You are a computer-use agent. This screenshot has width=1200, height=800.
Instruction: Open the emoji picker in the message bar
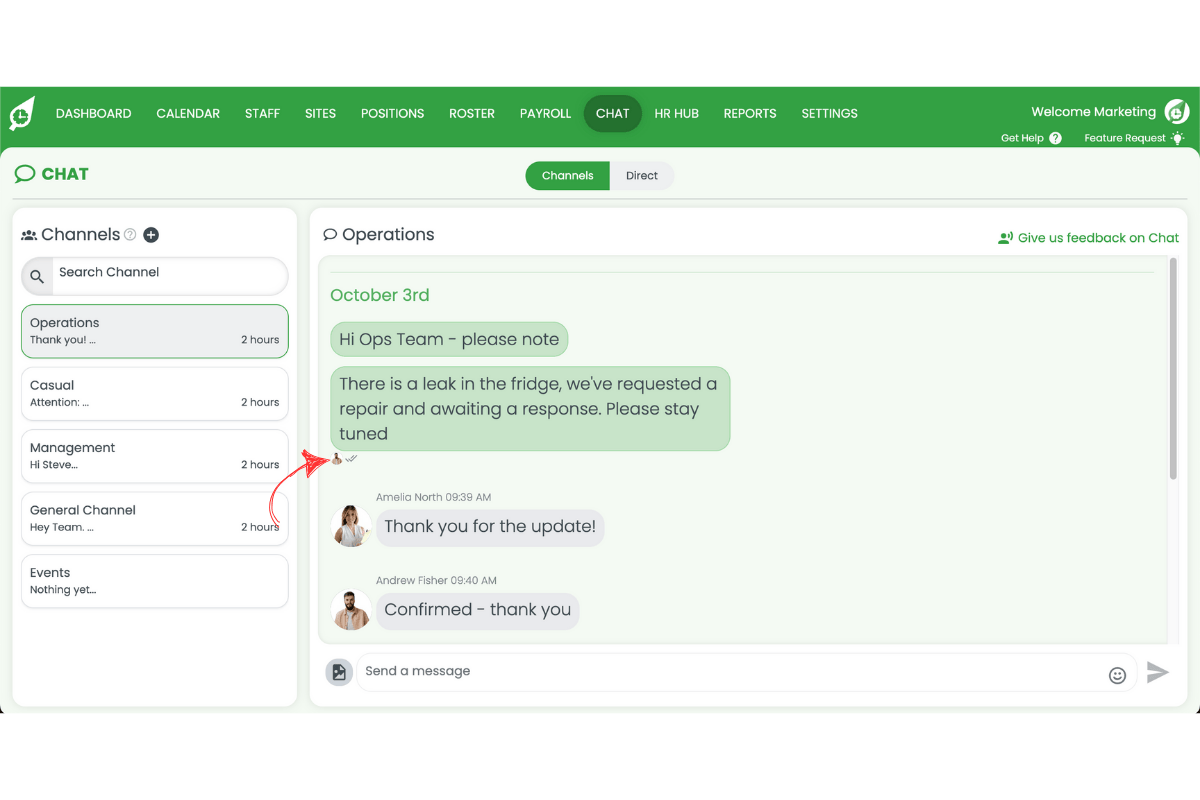(1117, 675)
